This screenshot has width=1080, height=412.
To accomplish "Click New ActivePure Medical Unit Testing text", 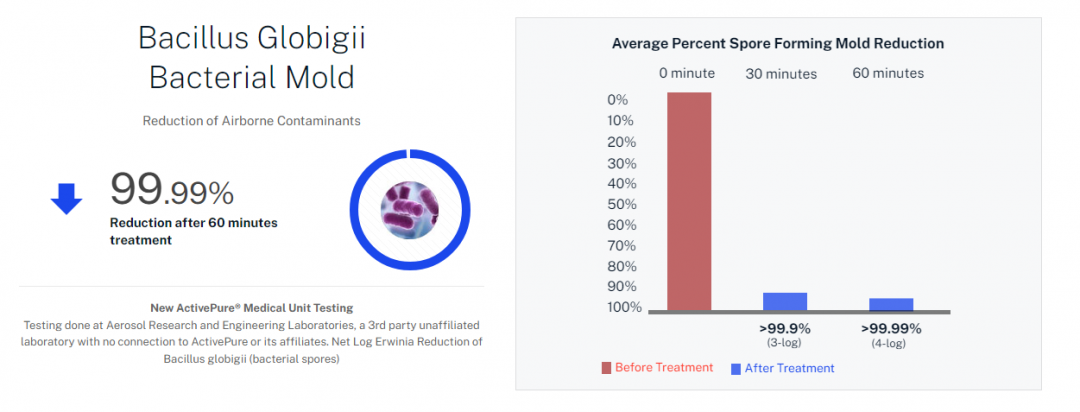I will [x=251, y=308].
